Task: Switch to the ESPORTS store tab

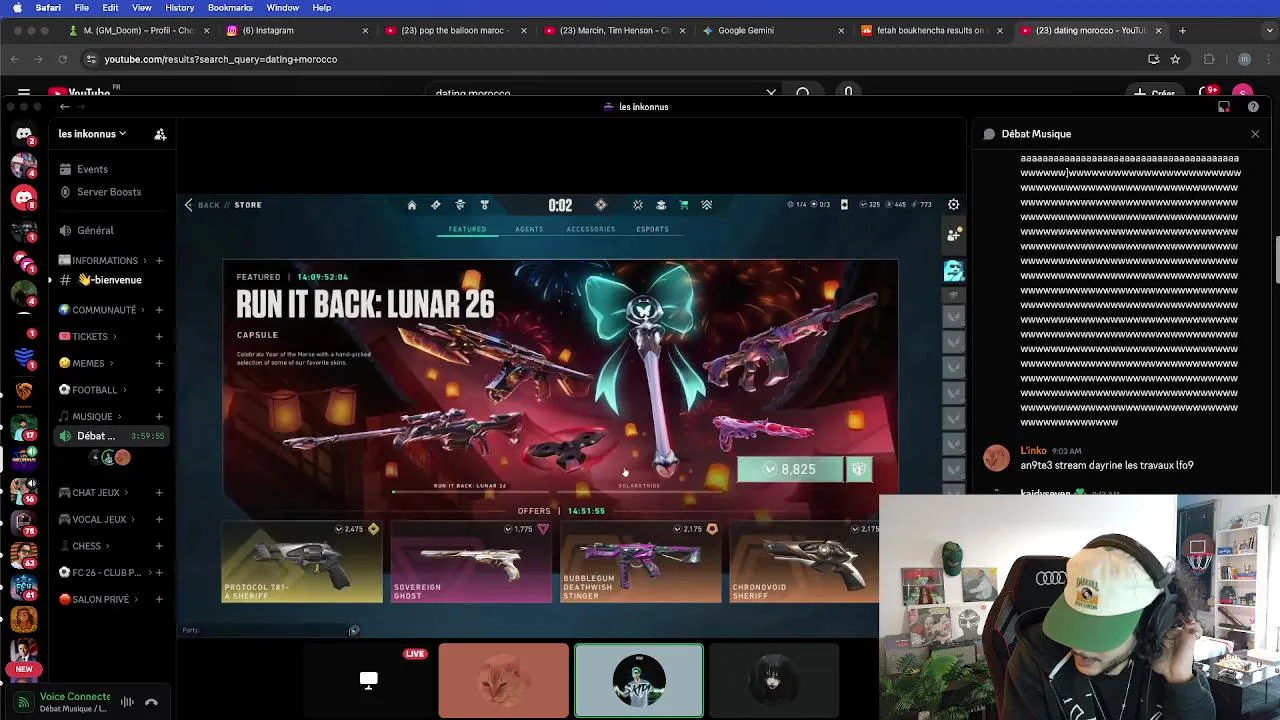Action: click(x=653, y=229)
